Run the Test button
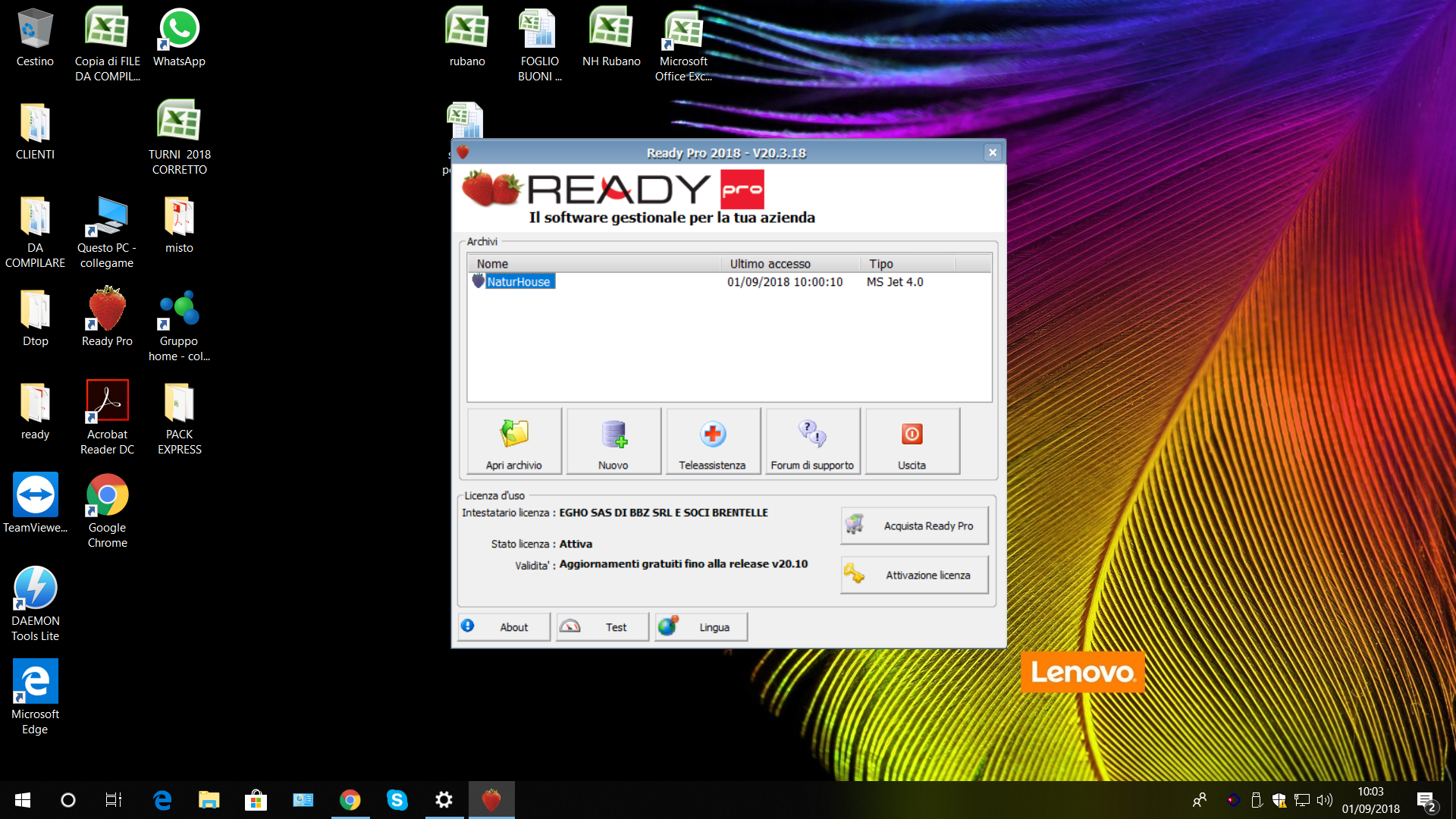This screenshot has height=819, width=1456. click(x=602, y=627)
